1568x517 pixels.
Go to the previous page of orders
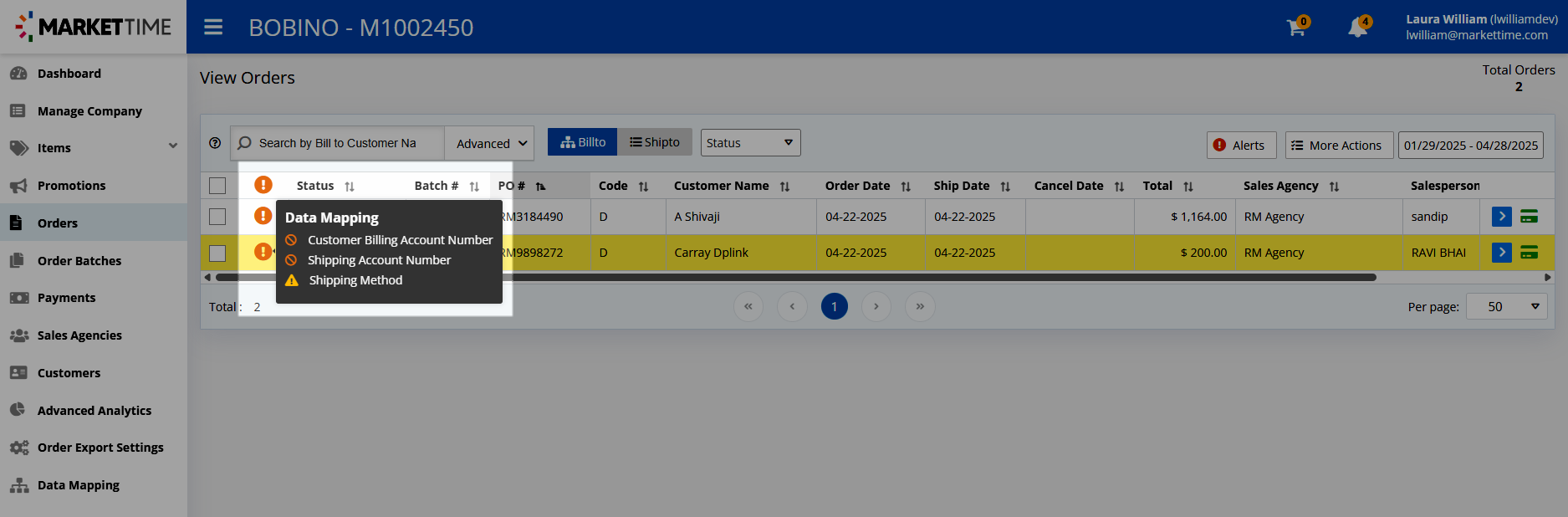tap(792, 307)
